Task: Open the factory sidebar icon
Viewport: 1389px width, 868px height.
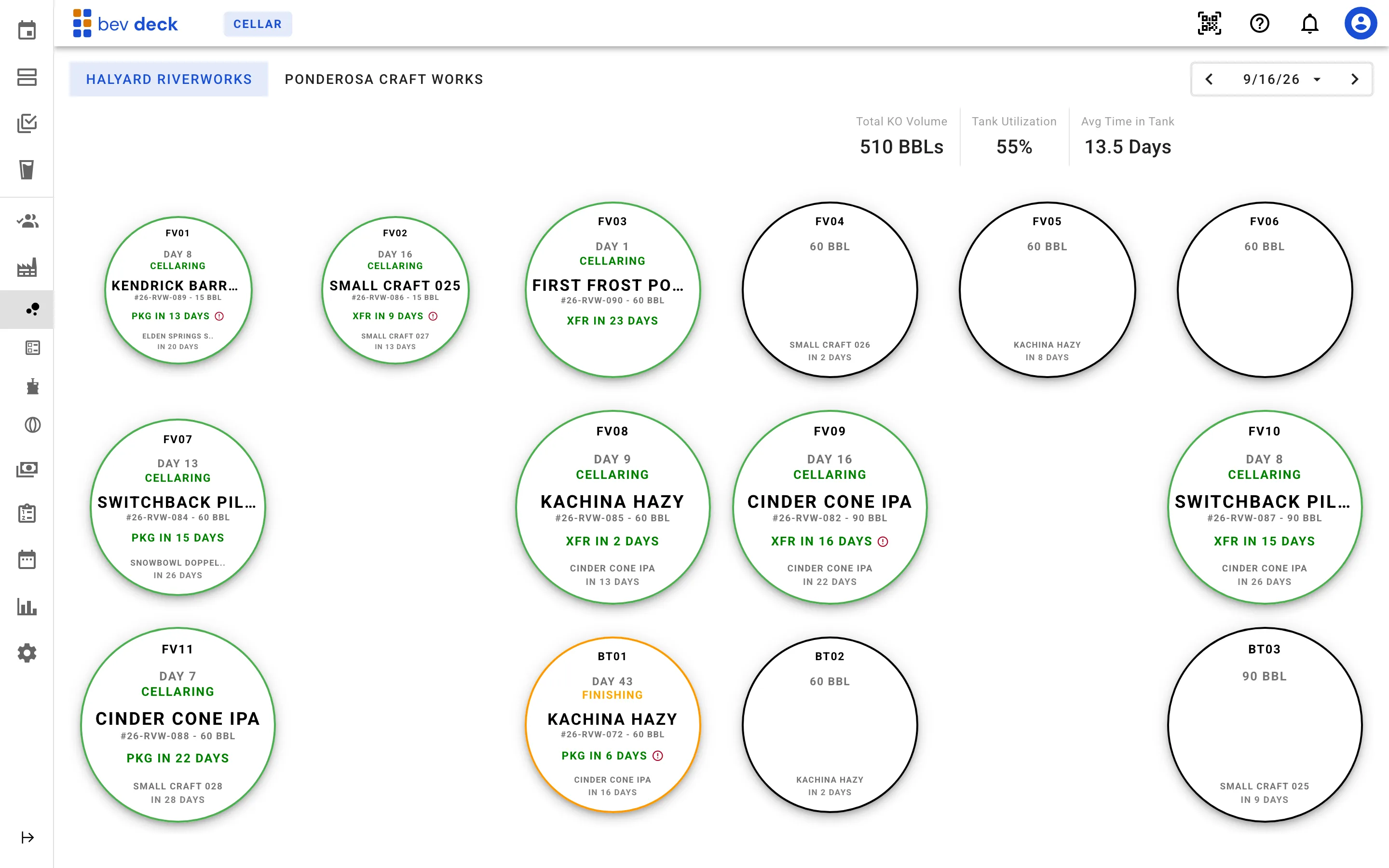Action: click(27, 268)
